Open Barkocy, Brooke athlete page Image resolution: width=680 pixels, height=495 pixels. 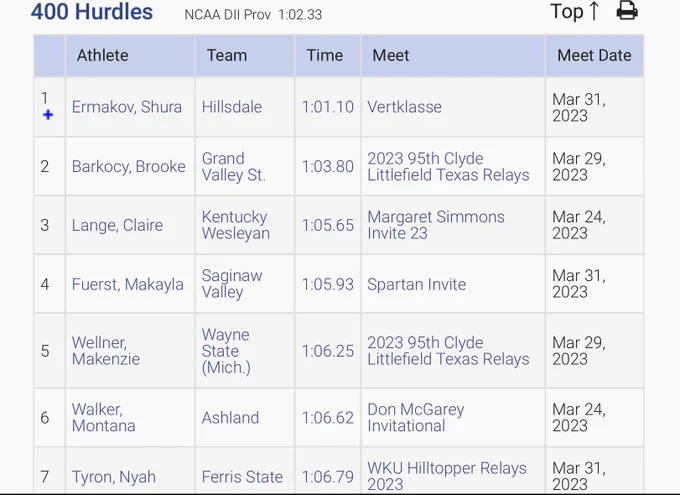point(129,167)
